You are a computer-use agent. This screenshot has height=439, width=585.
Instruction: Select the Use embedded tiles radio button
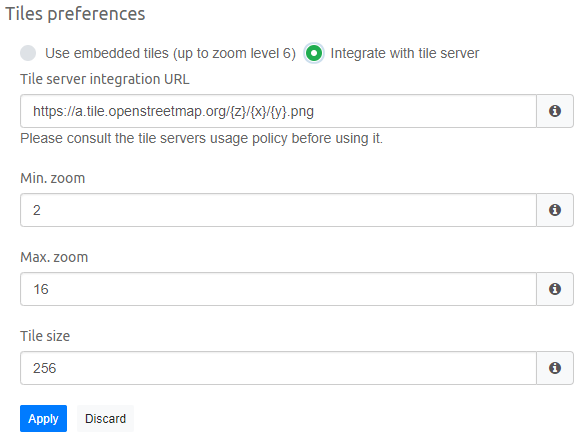(x=28, y=53)
